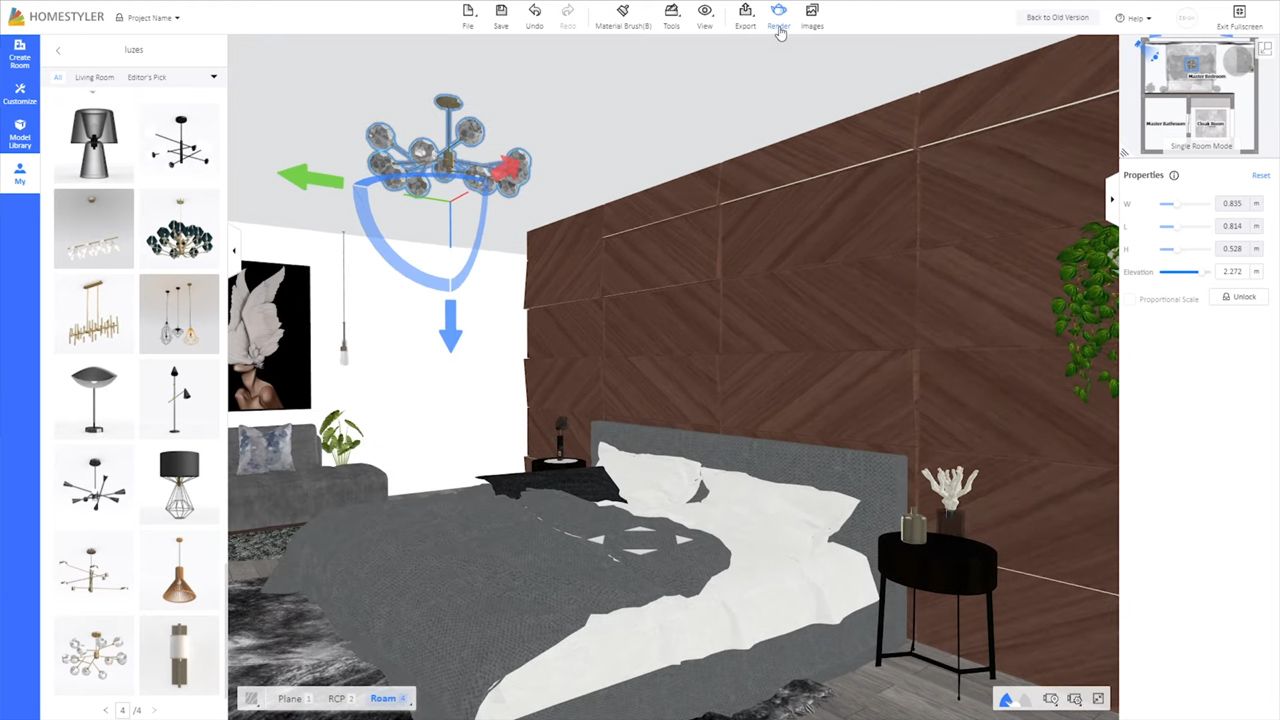Viewport: 1280px width, 720px height.
Task: Adjust the Elevation slider
Action: (x=1184, y=271)
